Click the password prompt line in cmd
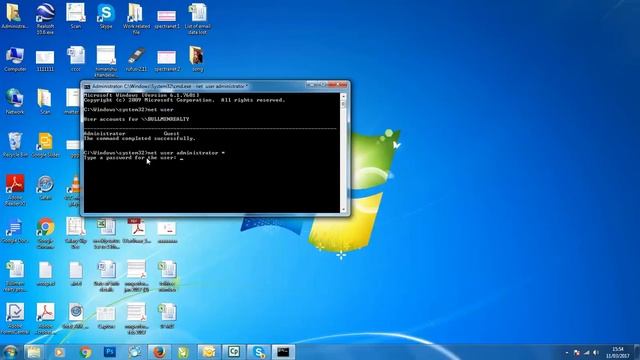 click(x=133, y=158)
